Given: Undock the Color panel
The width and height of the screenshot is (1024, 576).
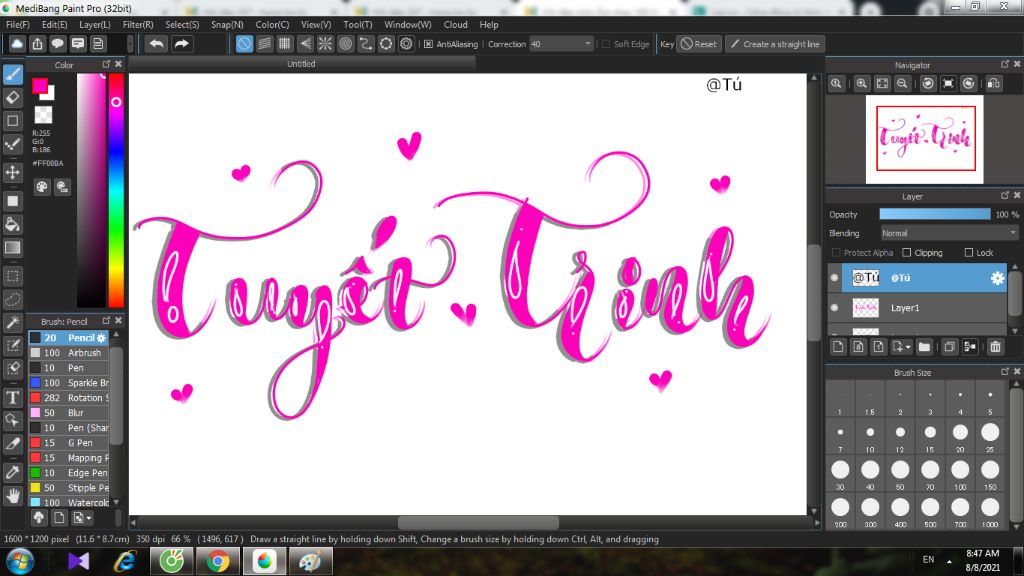Looking at the screenshot, I should pos(106,64).
